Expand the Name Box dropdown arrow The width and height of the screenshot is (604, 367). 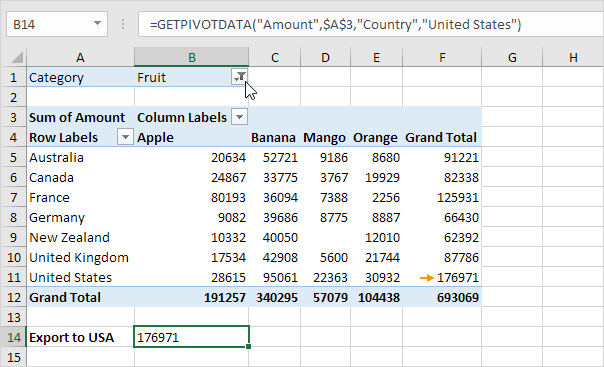click(x=97, y=24)
